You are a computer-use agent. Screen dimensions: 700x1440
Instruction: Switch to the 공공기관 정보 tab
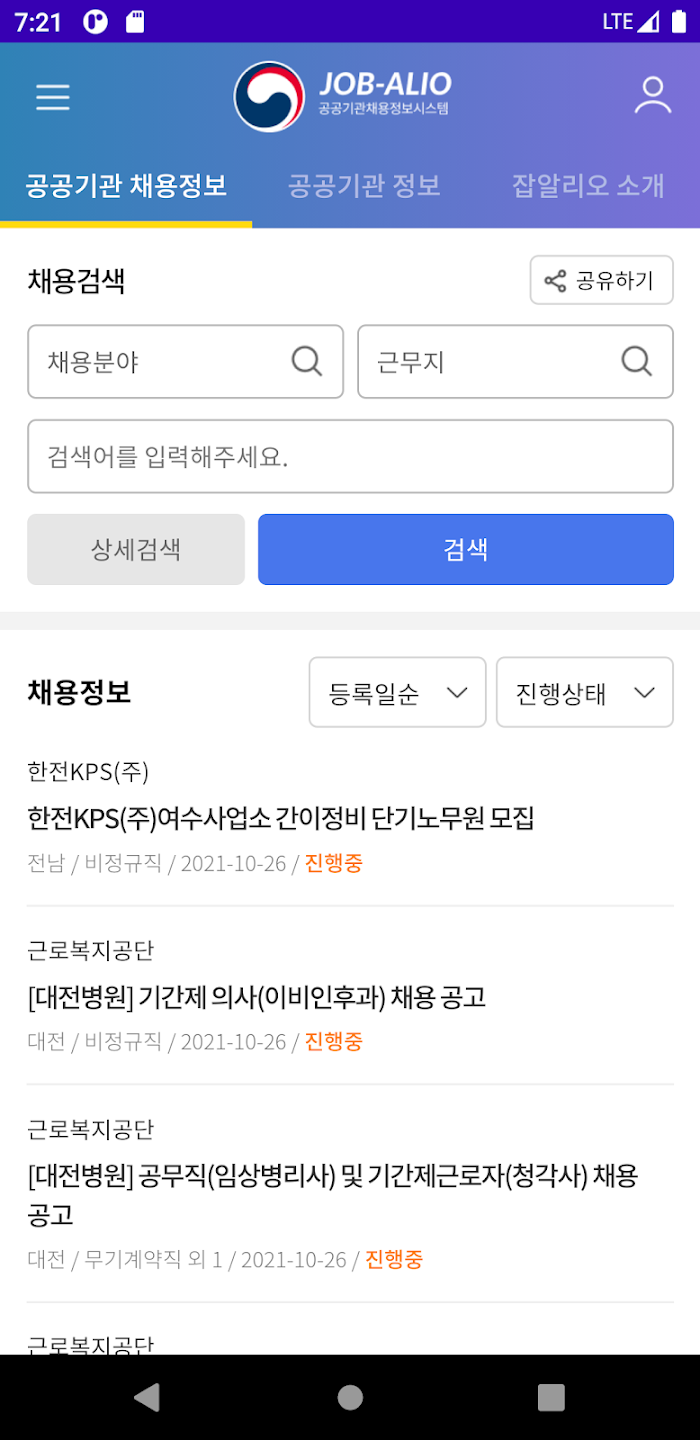click(x=364, y=185)
